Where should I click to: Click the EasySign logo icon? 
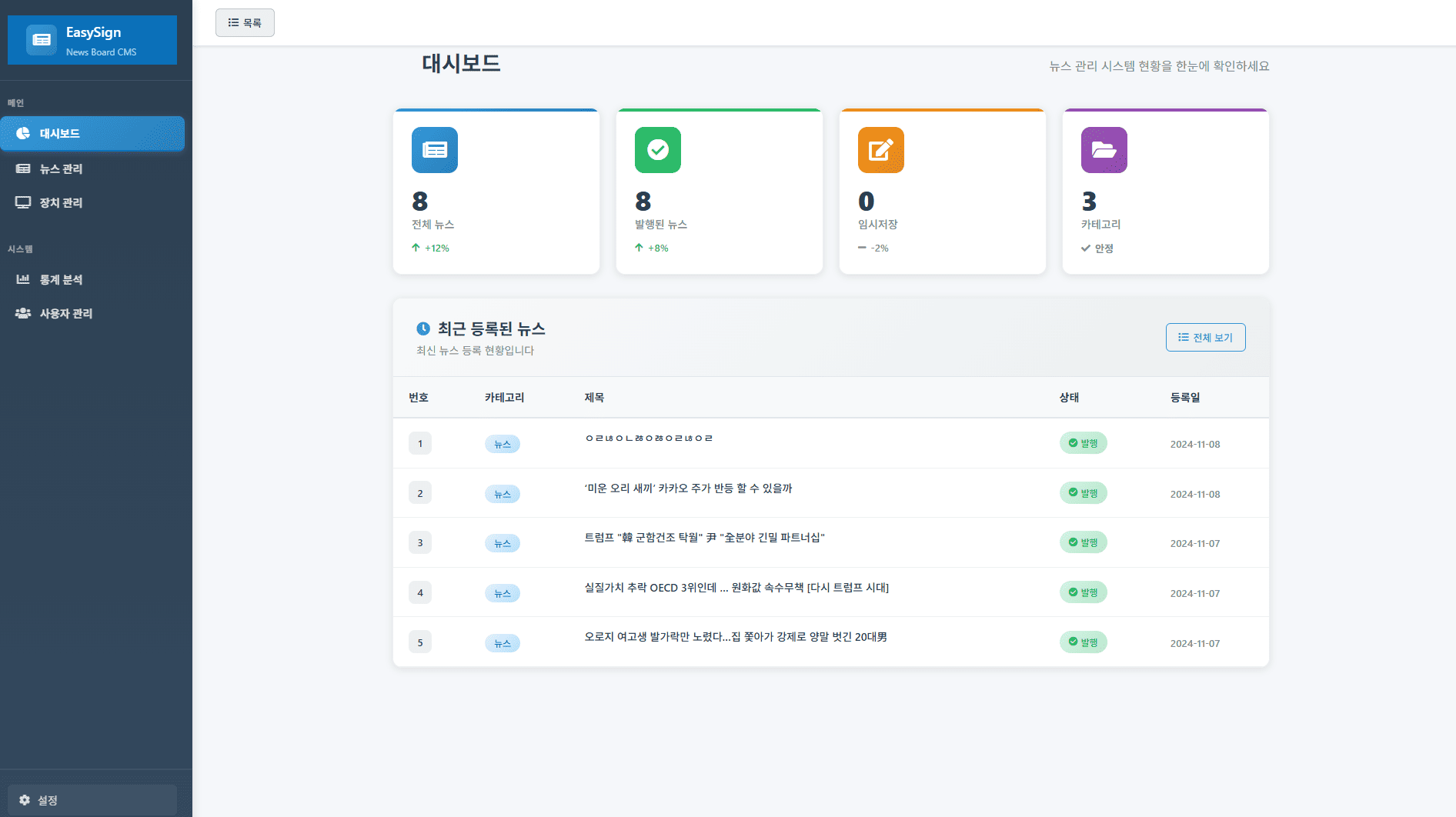42,40
